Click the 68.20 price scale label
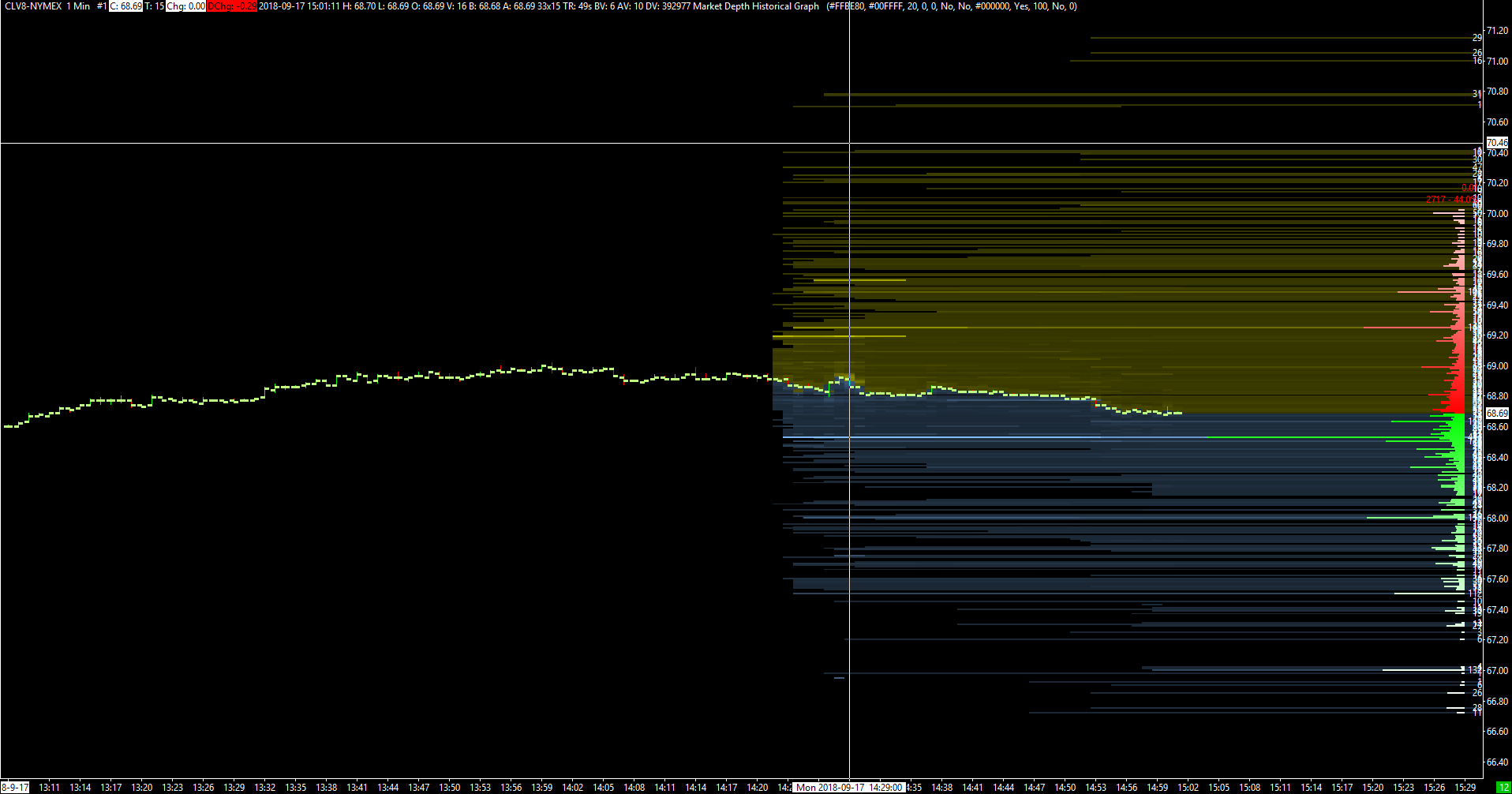Viewport: 1512px width, 794px height. coord(1497,488)
